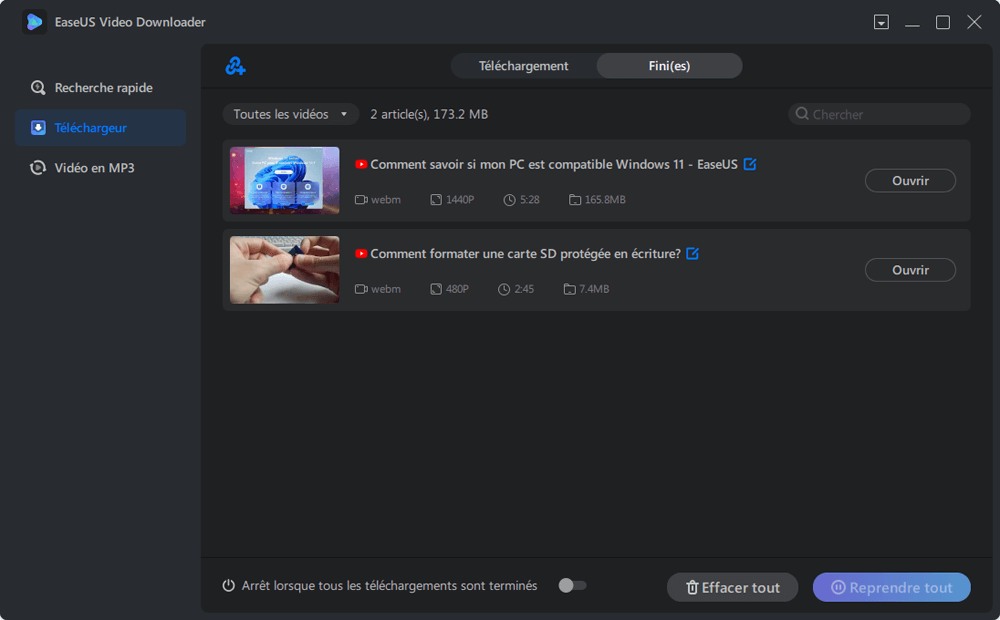The height and width of the screenshot is (620, 1000).
Task: Enable shutdown when all downloads are finished
Action: (x=571, y=587)
